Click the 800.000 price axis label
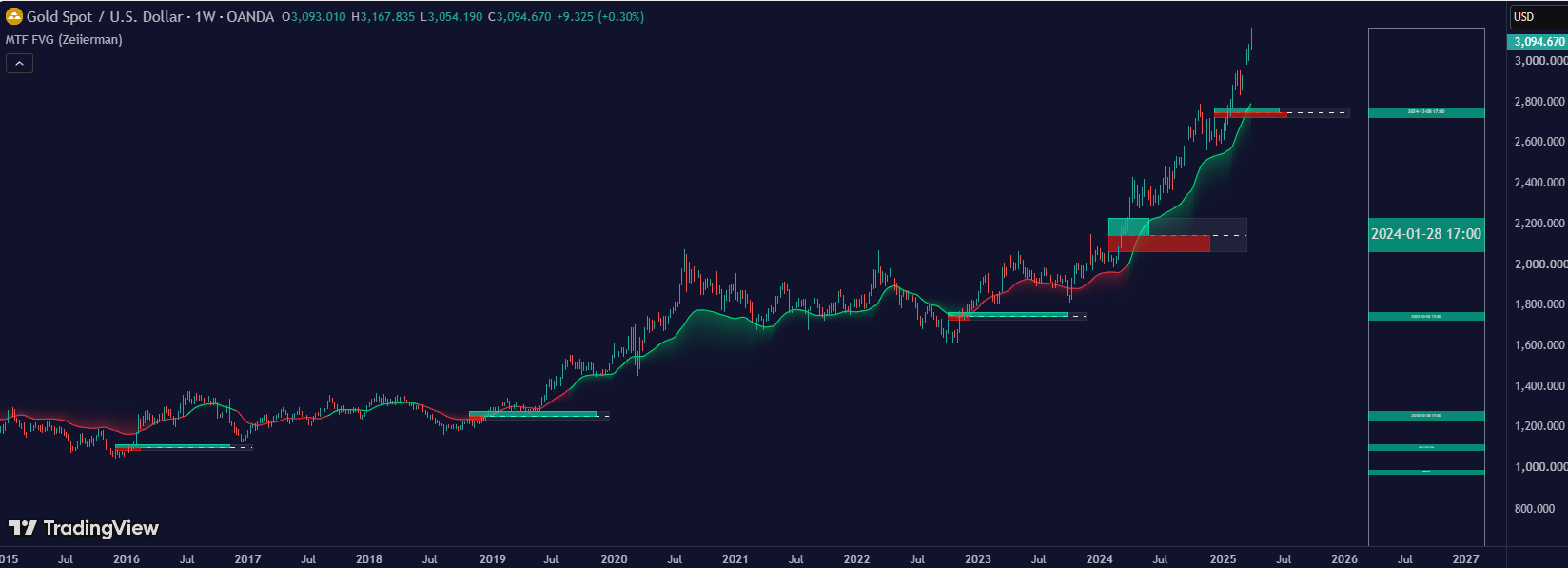1568x568 pixels. [x=1535, y=509]
